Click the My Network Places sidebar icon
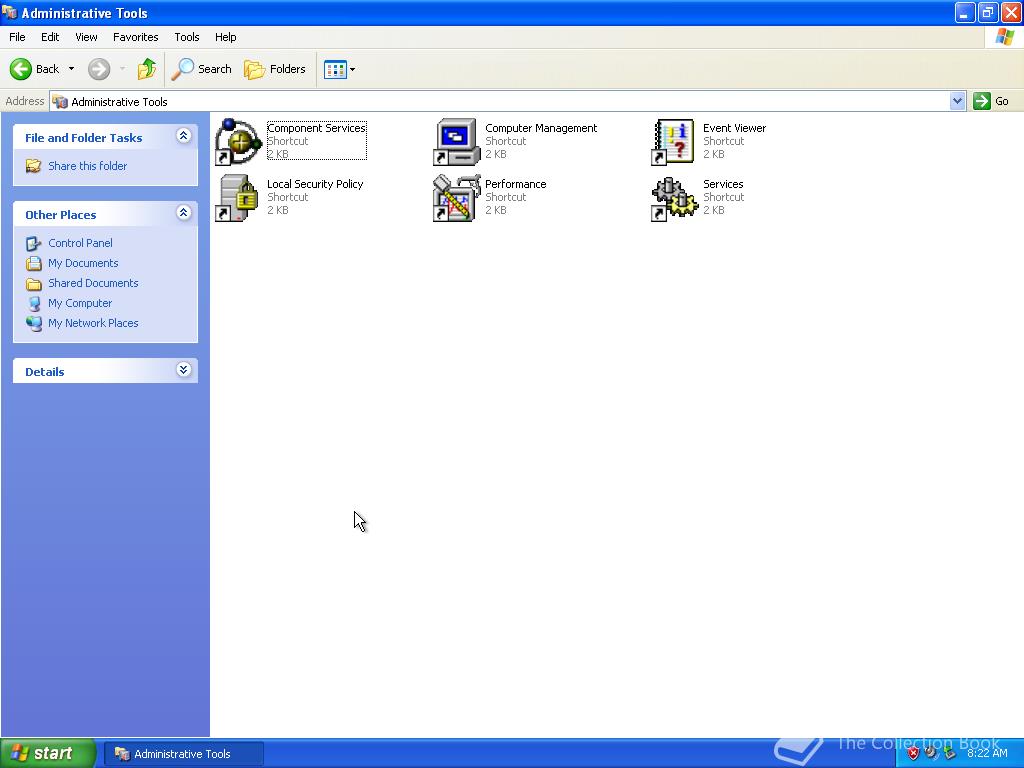Viewport: 1024px width, 768px height. [33, 323]
